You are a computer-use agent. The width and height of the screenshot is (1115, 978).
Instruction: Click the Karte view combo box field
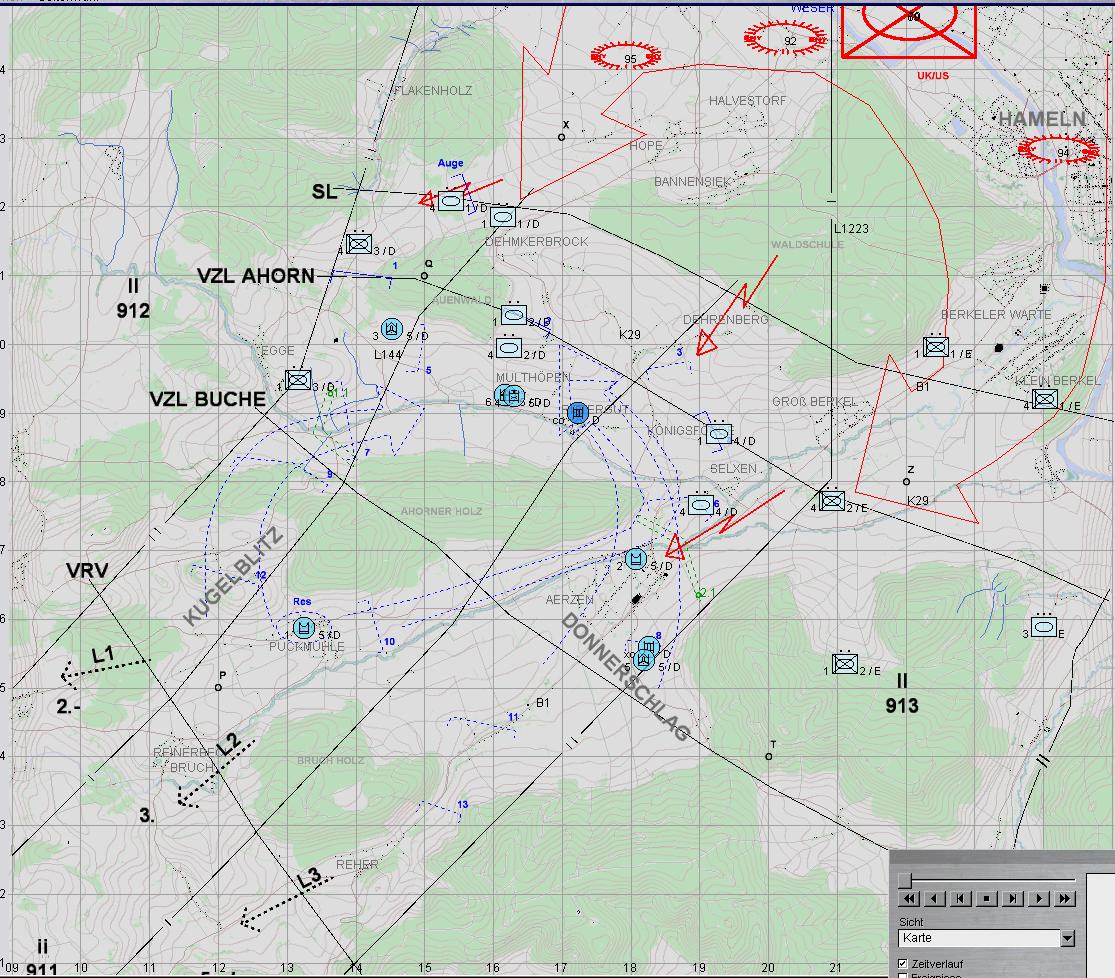click(x=980, y=938)
